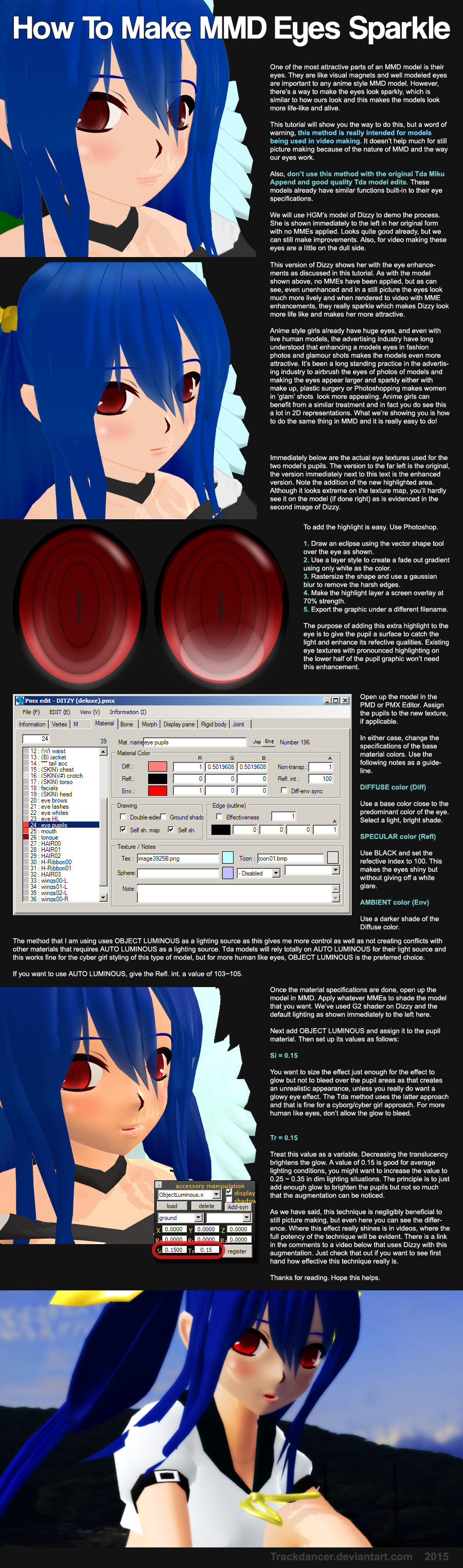Click the Refl. int. field showing 100
Screen dimensions: 463x1568
tap(320, 778)
